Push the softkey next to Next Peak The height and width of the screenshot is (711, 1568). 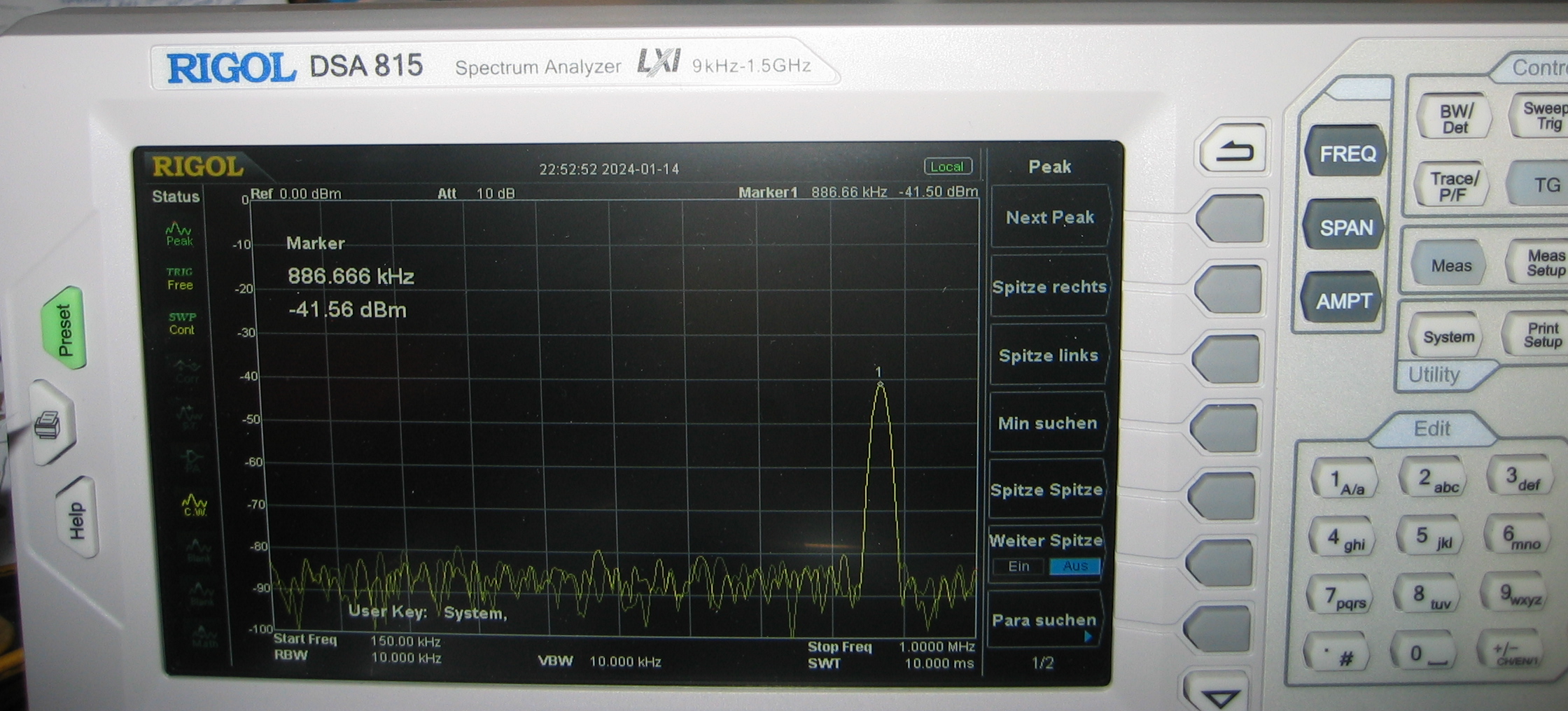pos(1231,219)
